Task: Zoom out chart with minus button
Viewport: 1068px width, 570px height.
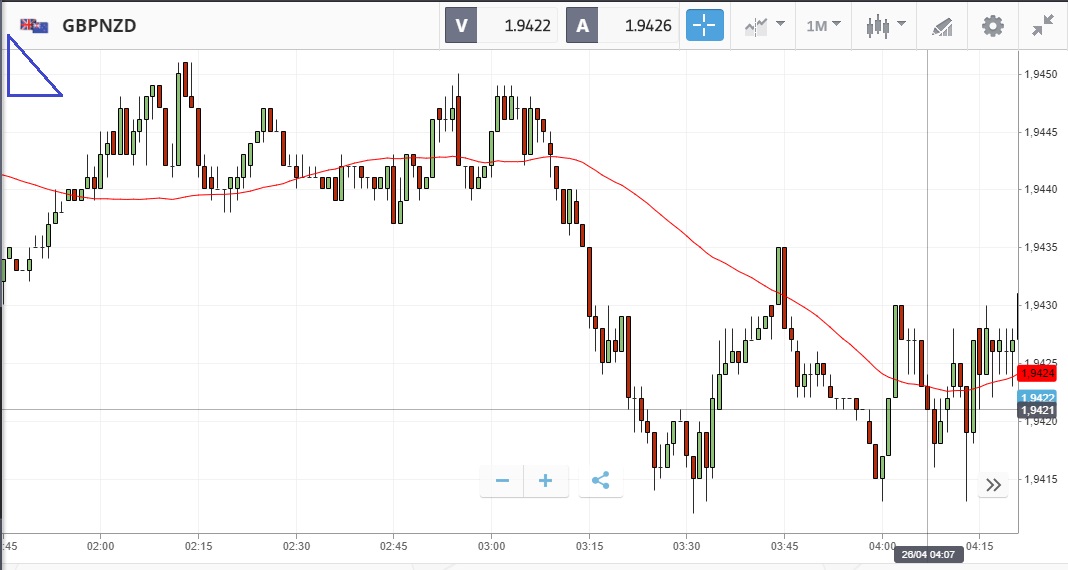Action: tap(502, 481)
